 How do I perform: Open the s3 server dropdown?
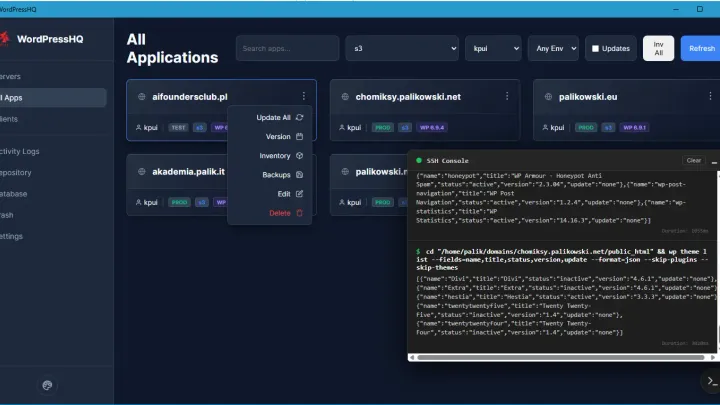[402, 48]
